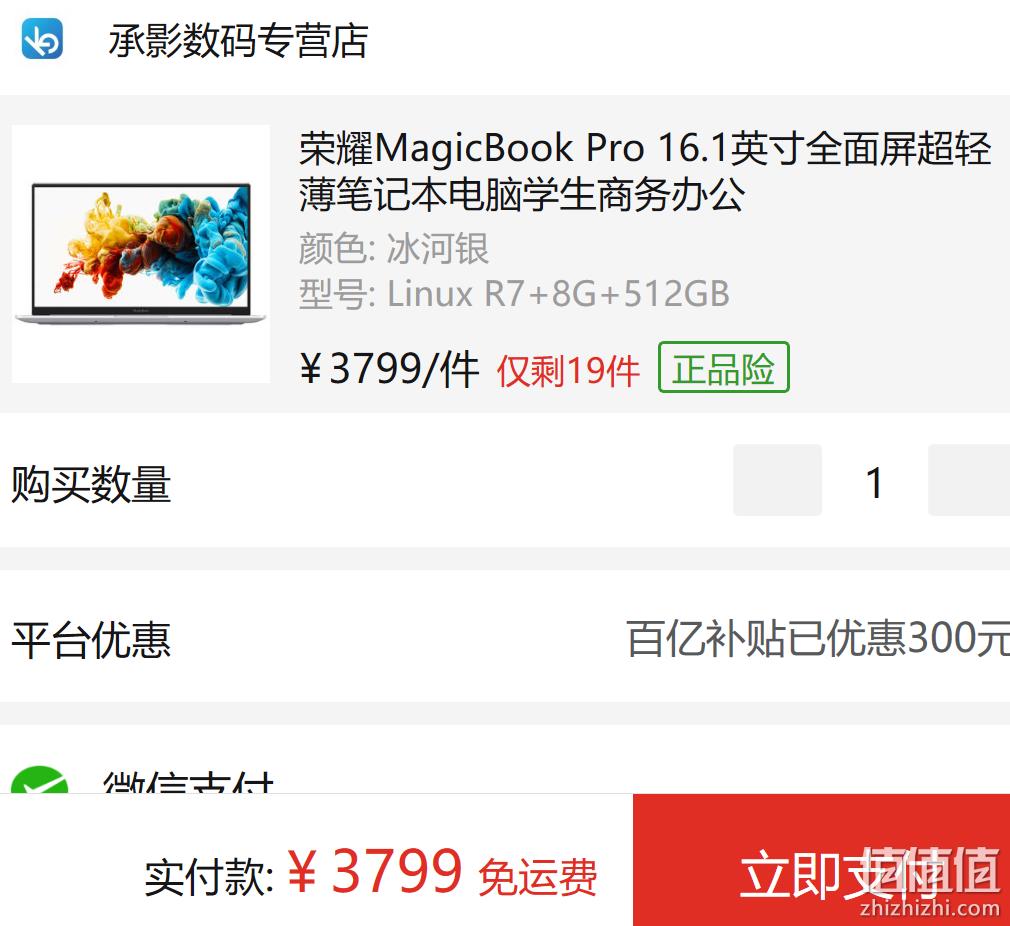
Task: Increase purchase quantity with plus button
Action: point(969,480)
